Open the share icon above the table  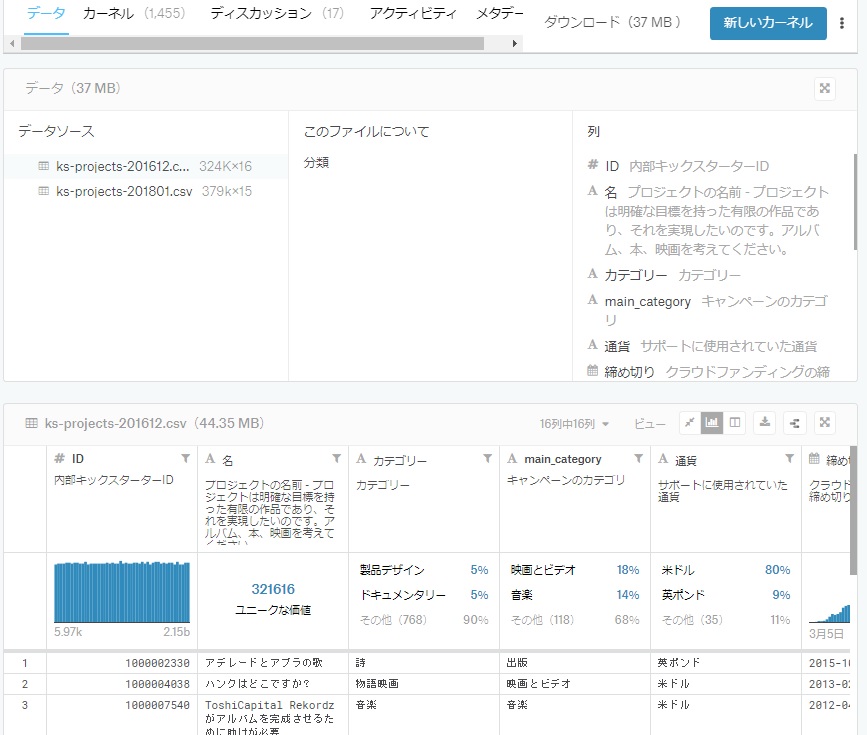point(793,423)
